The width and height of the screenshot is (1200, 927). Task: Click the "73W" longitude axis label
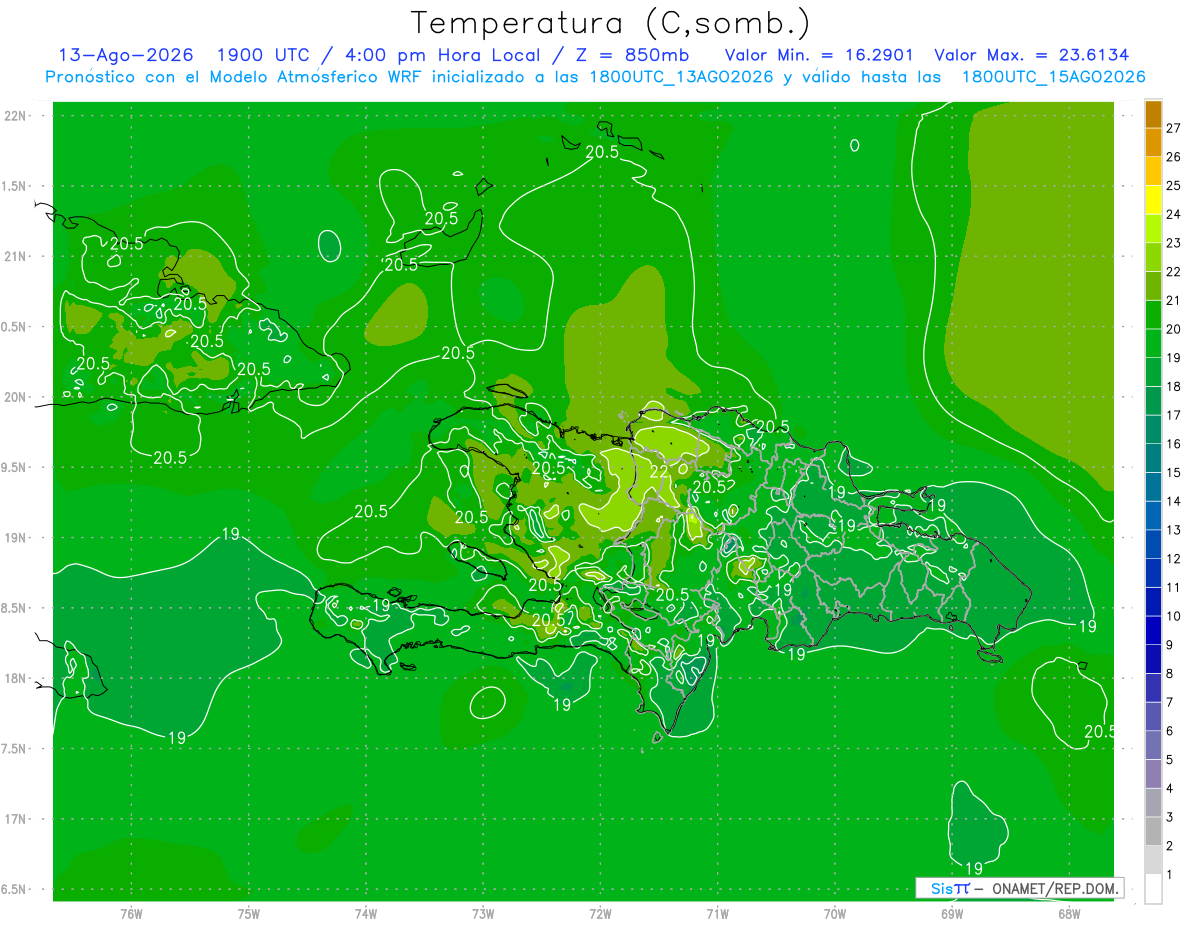[x=483, y=913]
